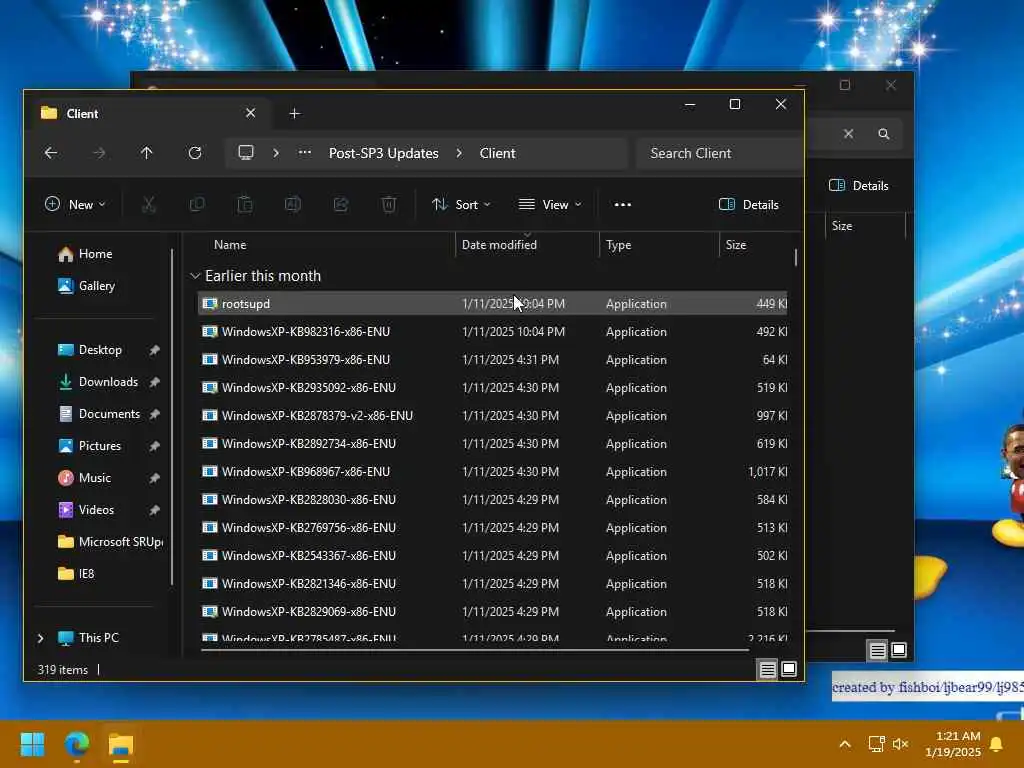Switch to details list view icon in Client window

(x=767, y=669)
